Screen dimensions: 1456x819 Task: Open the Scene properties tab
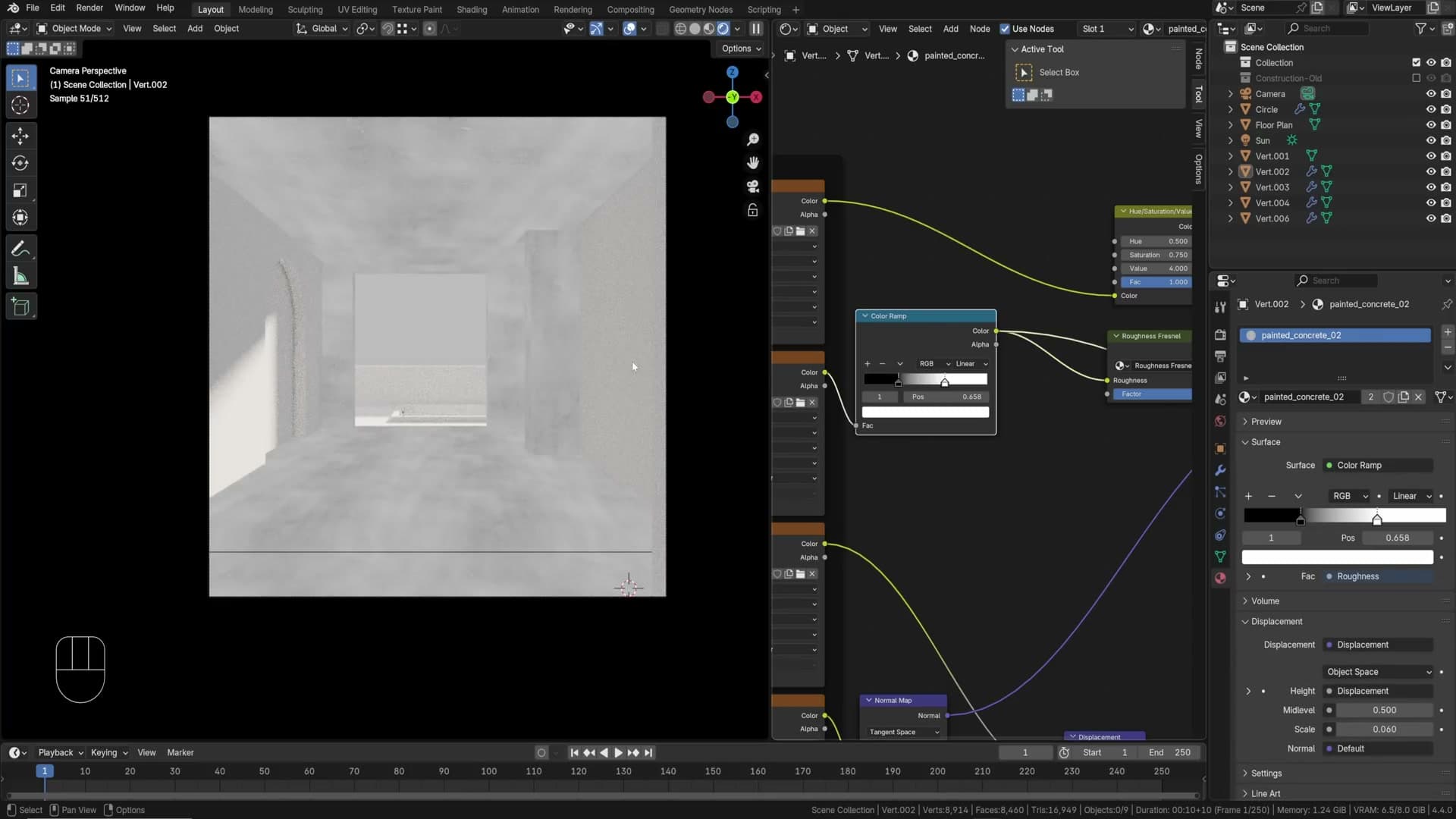(x=1220, y=400)
